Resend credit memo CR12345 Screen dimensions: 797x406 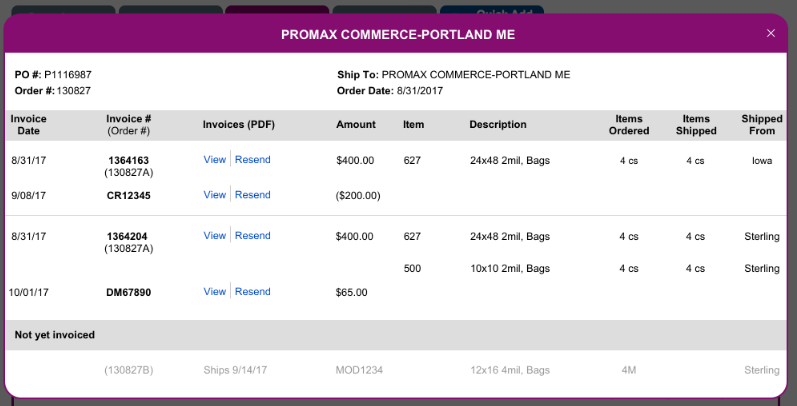pos(253,195)
